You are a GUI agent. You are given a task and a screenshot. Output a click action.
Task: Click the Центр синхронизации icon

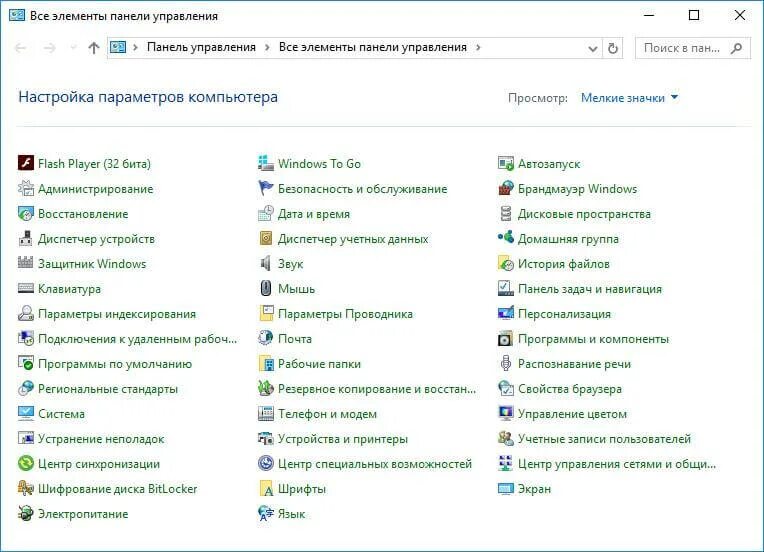tap(26, 463)
